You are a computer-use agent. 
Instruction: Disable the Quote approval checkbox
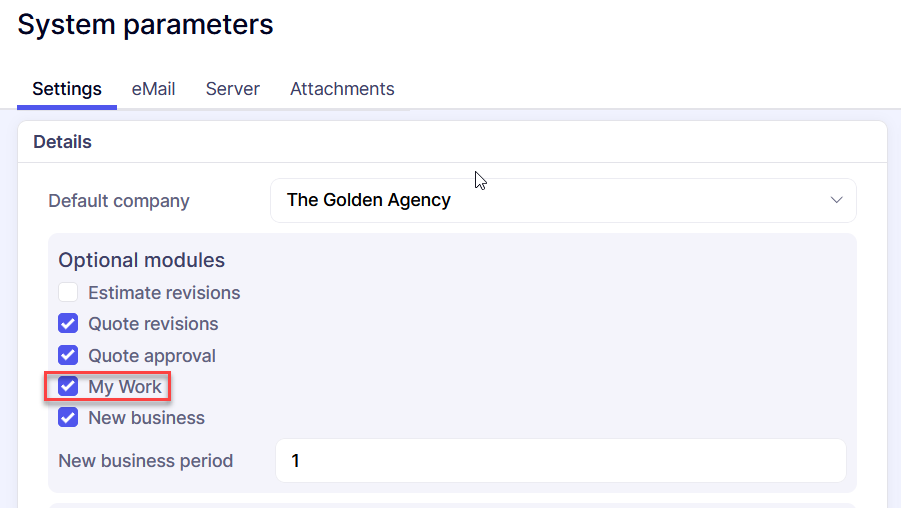tap(68, 355)
